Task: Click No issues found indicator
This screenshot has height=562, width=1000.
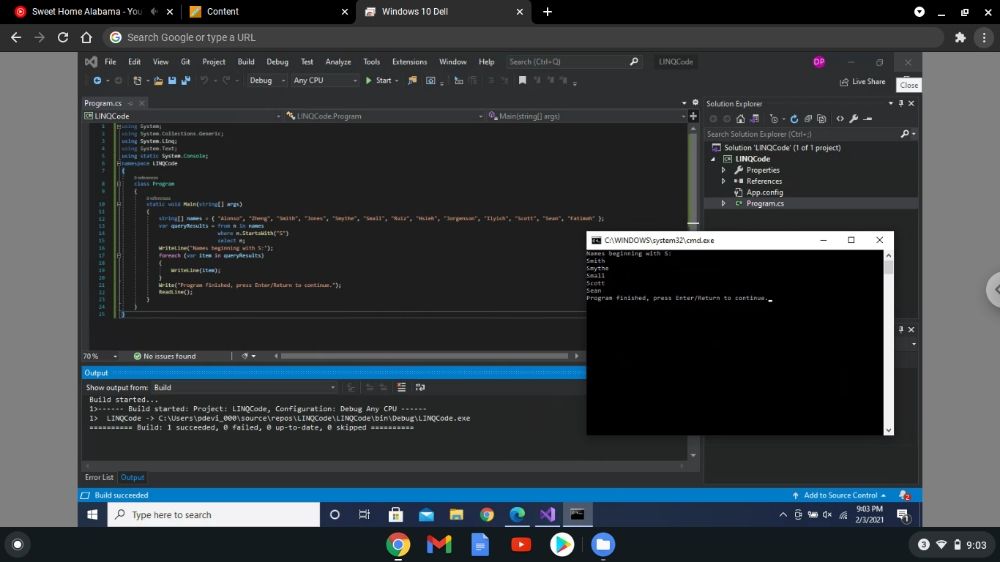Action: tap(165, 356)
